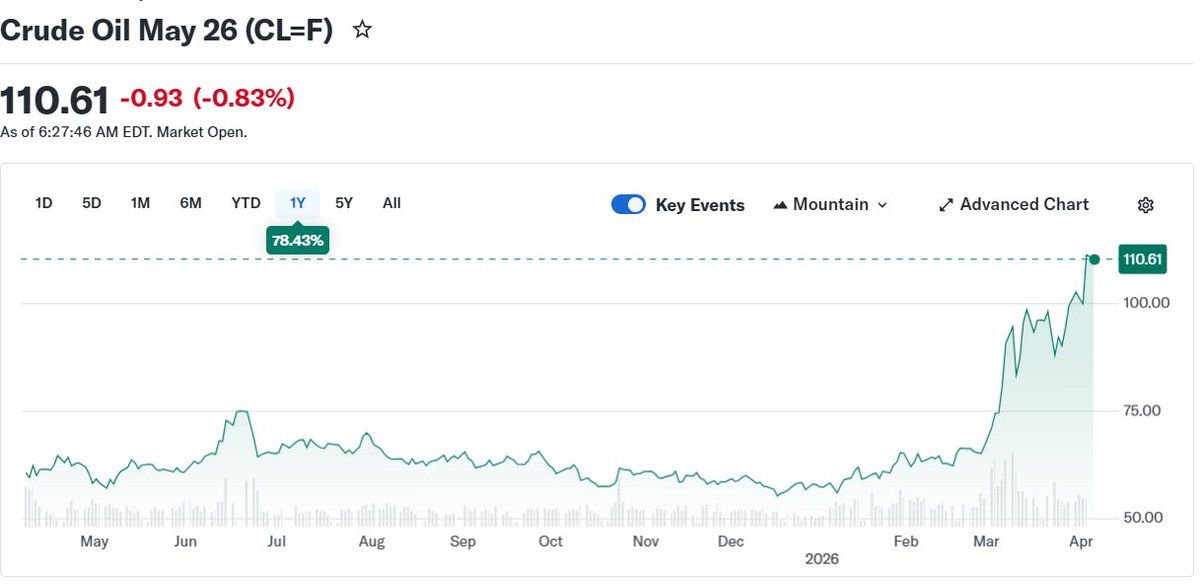
Task: Show the 6M chart range
Action: pos(191,203)
